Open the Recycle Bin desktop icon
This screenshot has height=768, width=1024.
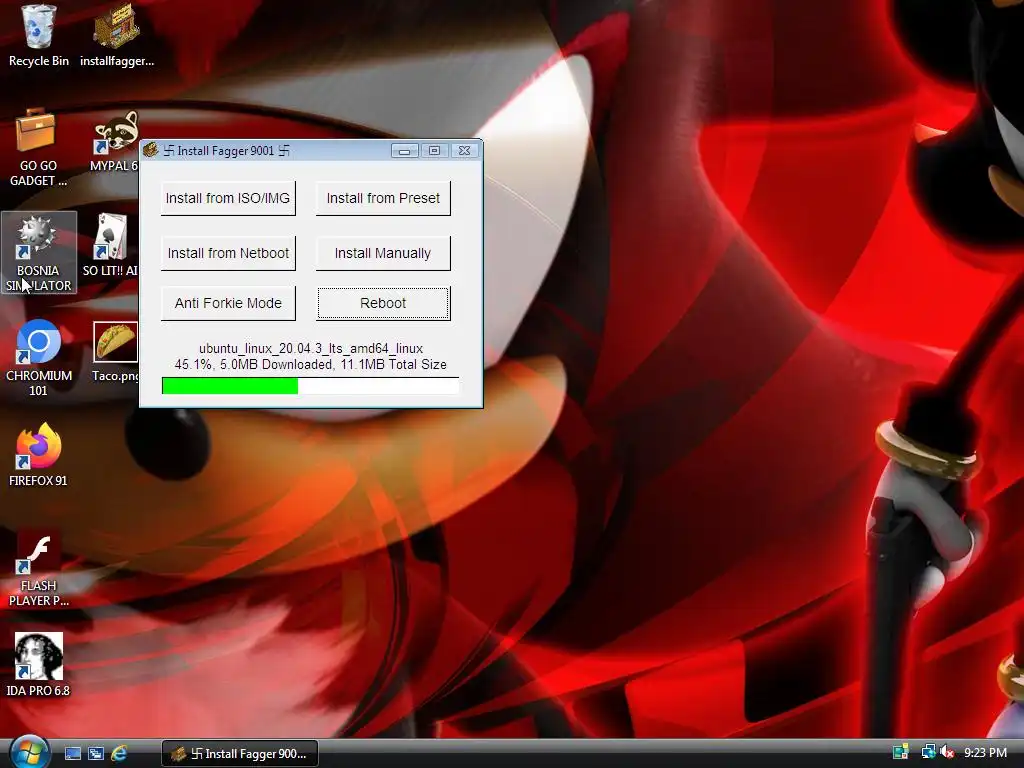point(39,36)
